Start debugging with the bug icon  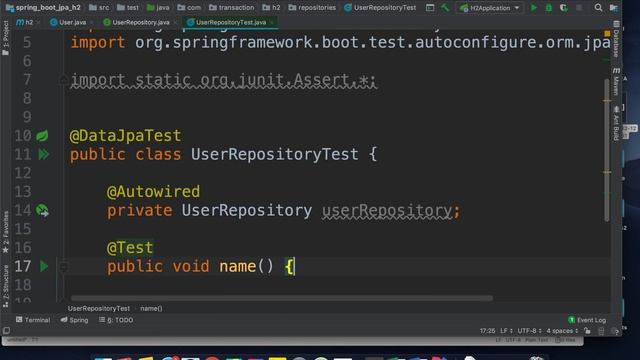tap(549, 8)
